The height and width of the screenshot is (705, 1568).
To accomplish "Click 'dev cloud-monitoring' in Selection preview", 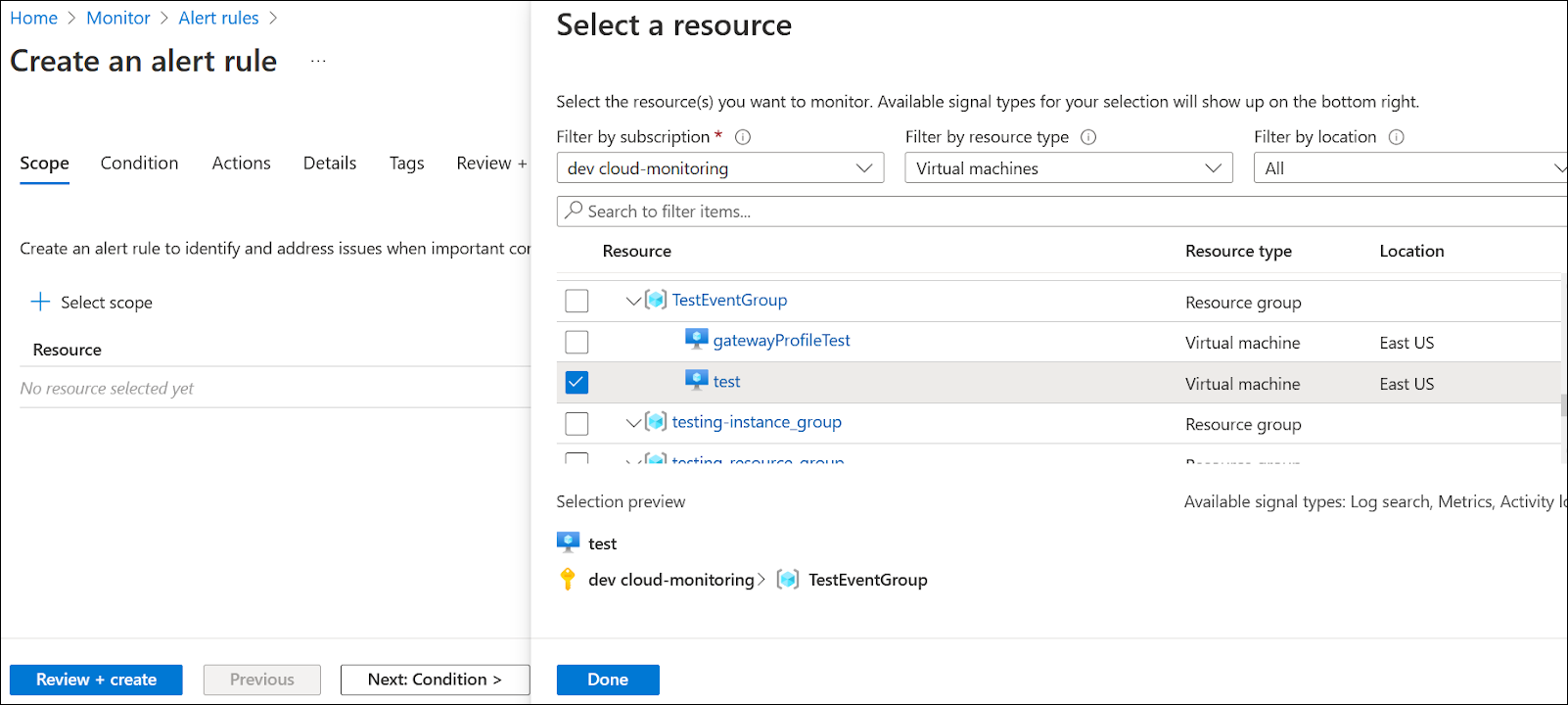I will pos(670,580).
